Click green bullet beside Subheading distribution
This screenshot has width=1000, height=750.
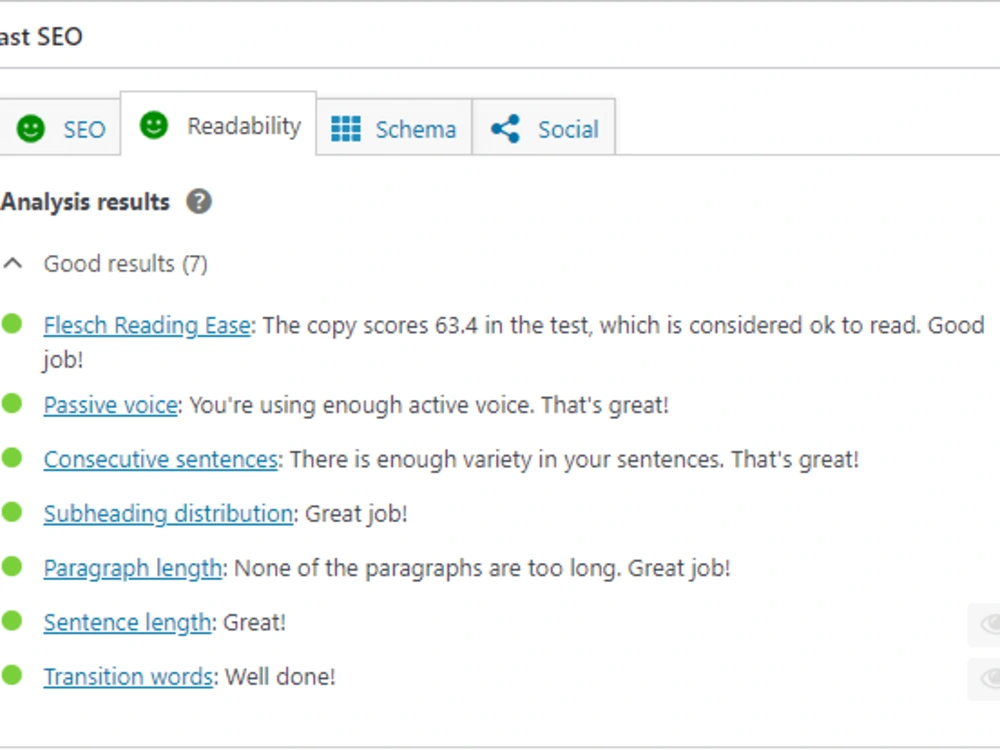tap(11, 512)
